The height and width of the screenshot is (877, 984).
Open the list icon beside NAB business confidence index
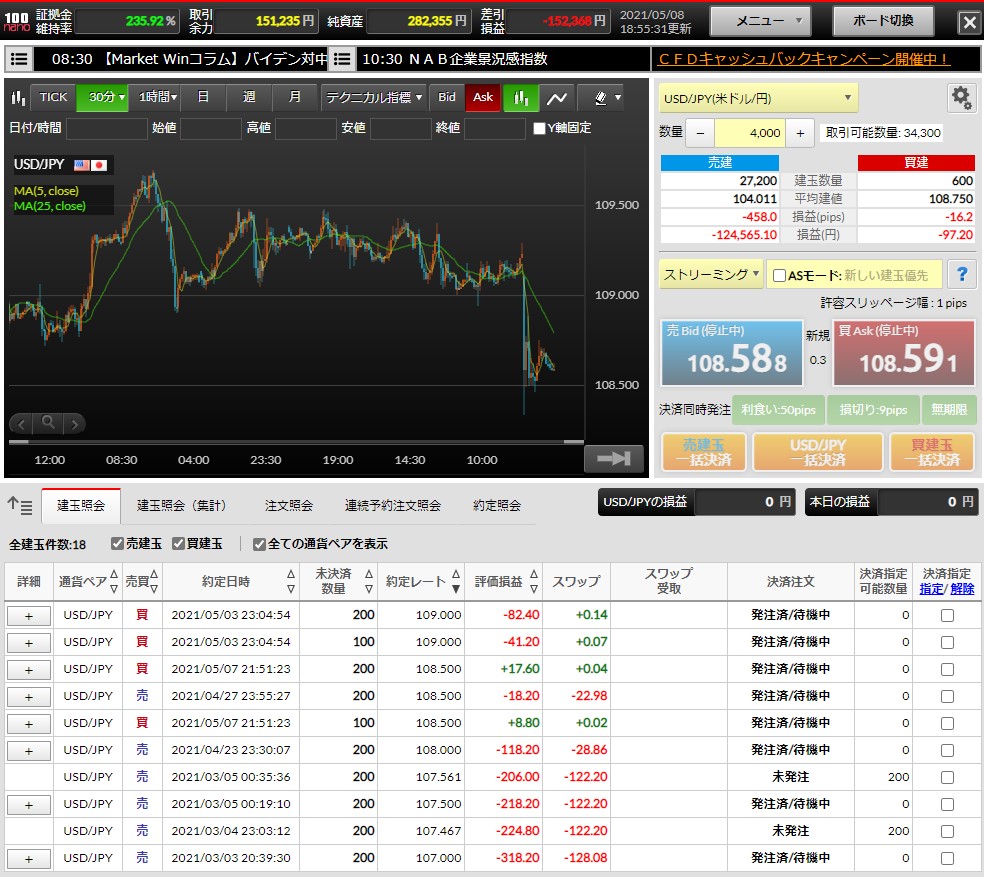[342, 59]
